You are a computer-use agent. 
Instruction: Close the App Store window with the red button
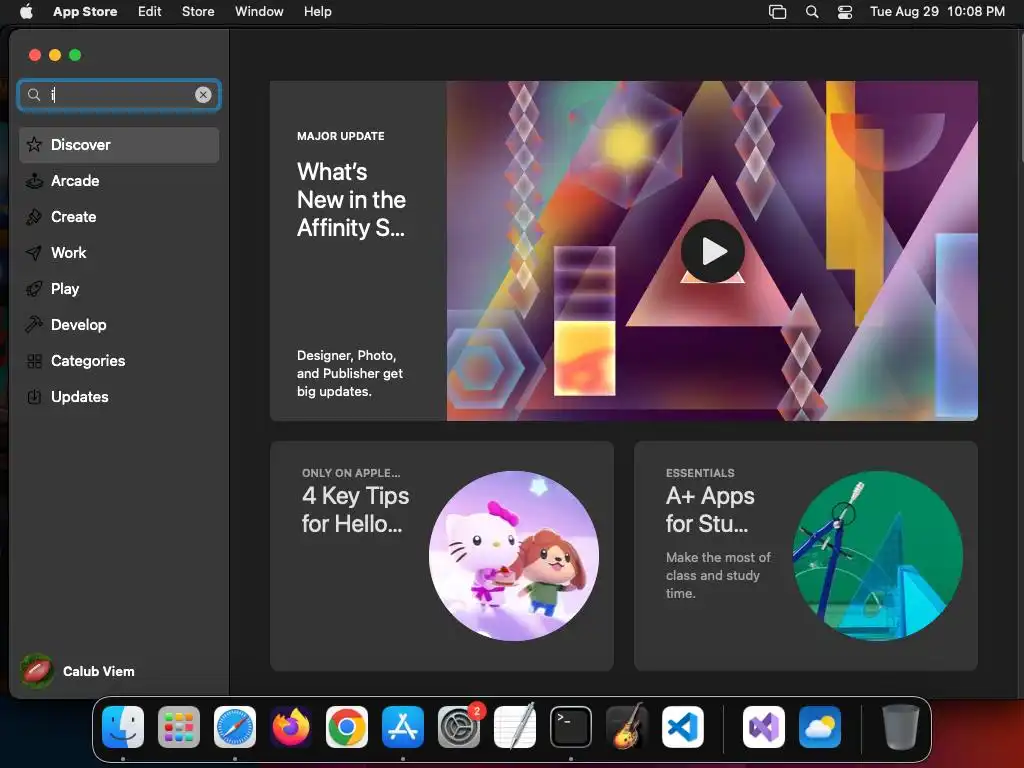[x=35, y=55]
